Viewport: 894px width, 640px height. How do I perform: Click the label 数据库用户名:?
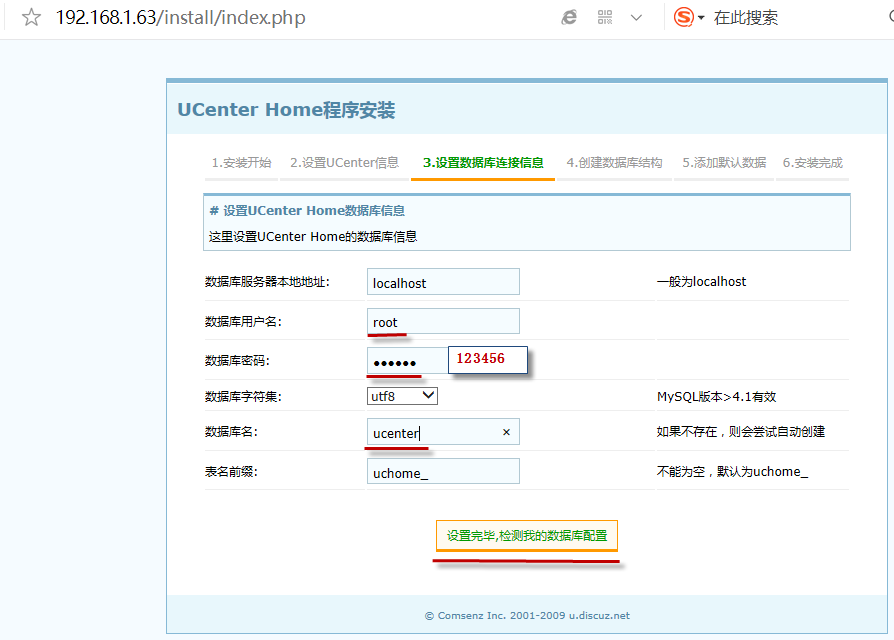coord(243,322)
